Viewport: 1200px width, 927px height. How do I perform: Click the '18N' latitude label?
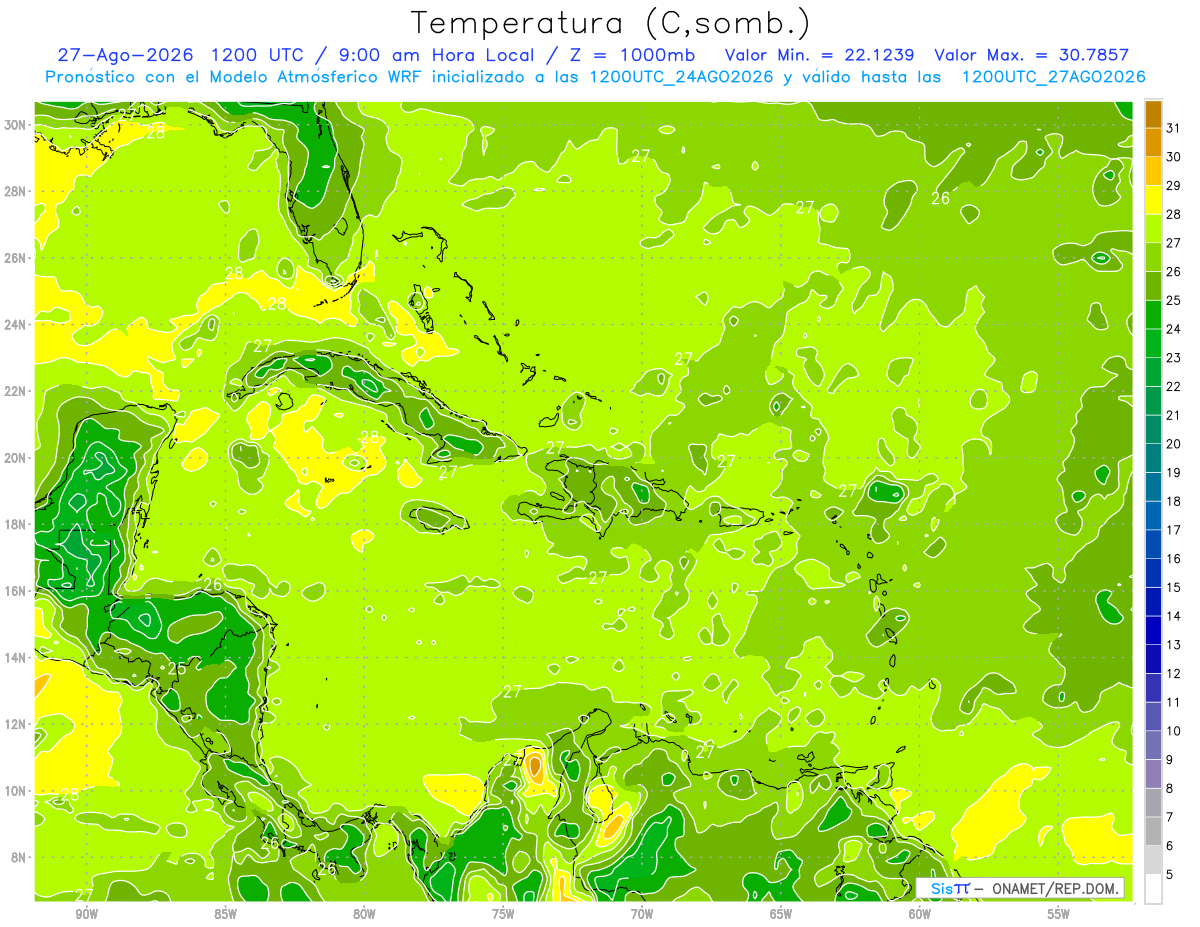click(x=17, y=524)
